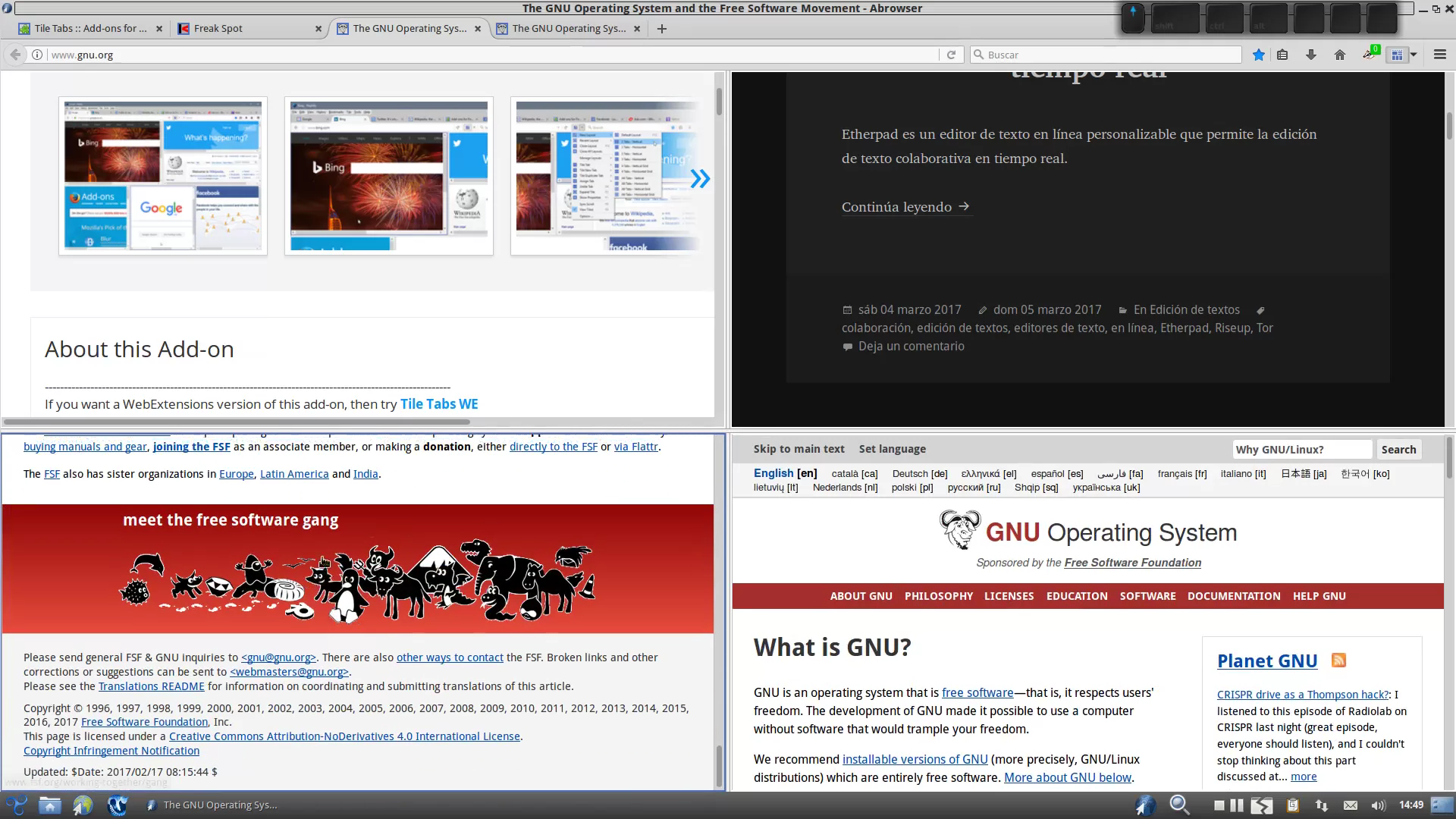Click the blue bookmark star icon
This screenshot has height=819, width=1456.
[x=1259, y=55]
